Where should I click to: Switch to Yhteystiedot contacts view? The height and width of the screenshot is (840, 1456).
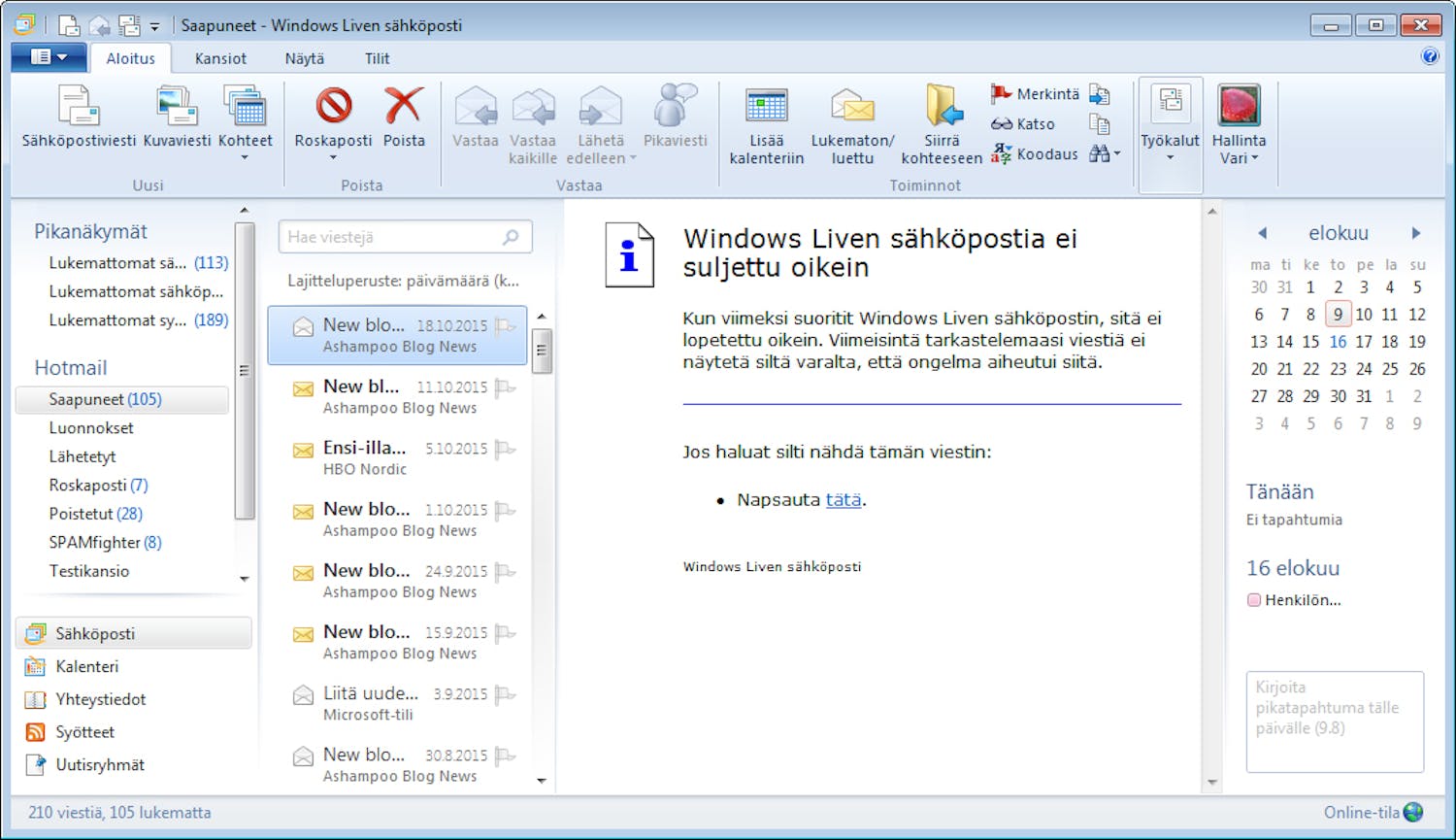tap(101, 699)
